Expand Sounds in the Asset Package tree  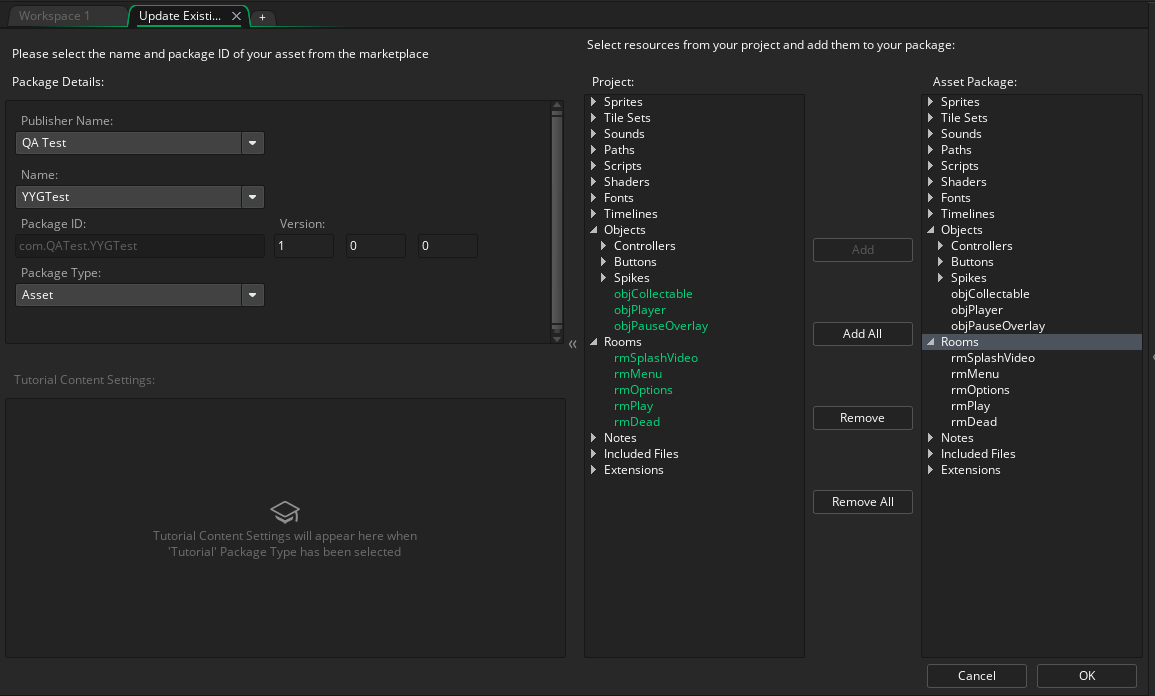pos(930,134)
